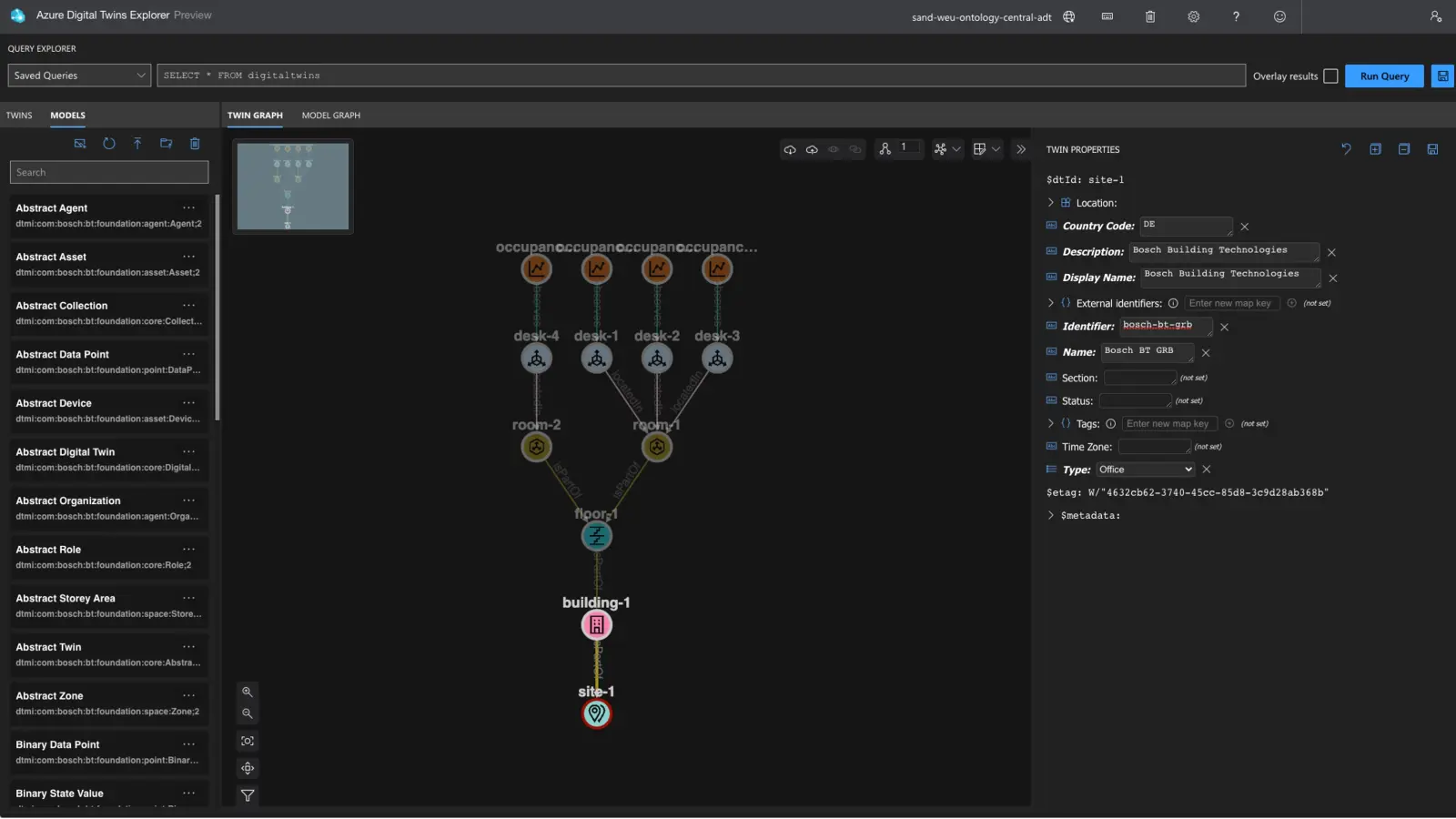Select the building-1 twin node
This screenshot has width=1456, height=819.
[597, 625]
